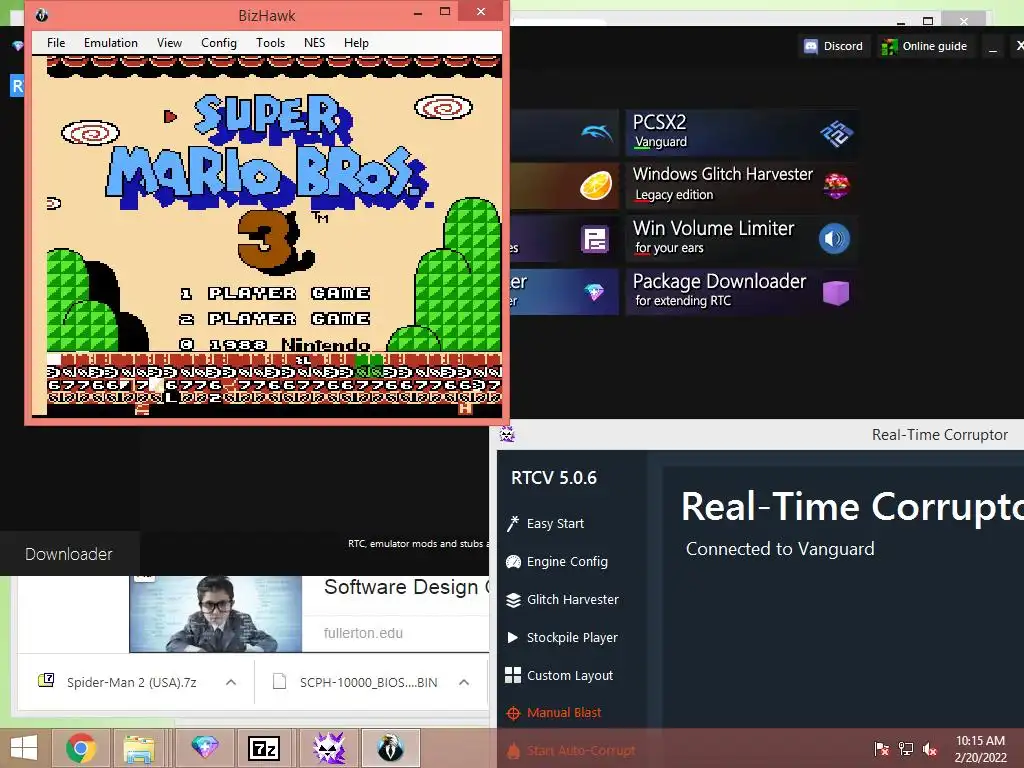This screenshot has height=768, width=1024.
Task: Open the NES menu in BizHawk
Action: click(x=314, y=43)
